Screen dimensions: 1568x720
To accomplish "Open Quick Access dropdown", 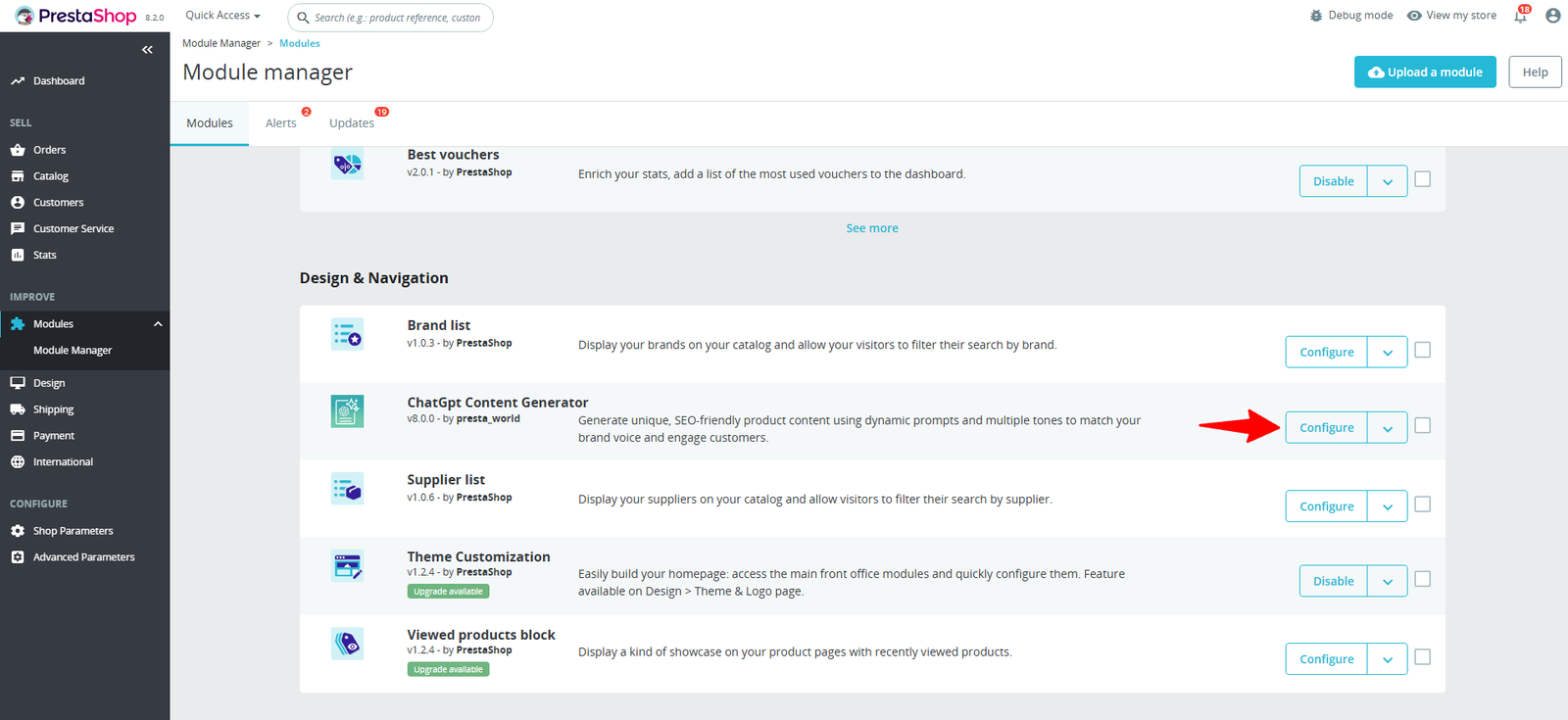I will (223, 16).
